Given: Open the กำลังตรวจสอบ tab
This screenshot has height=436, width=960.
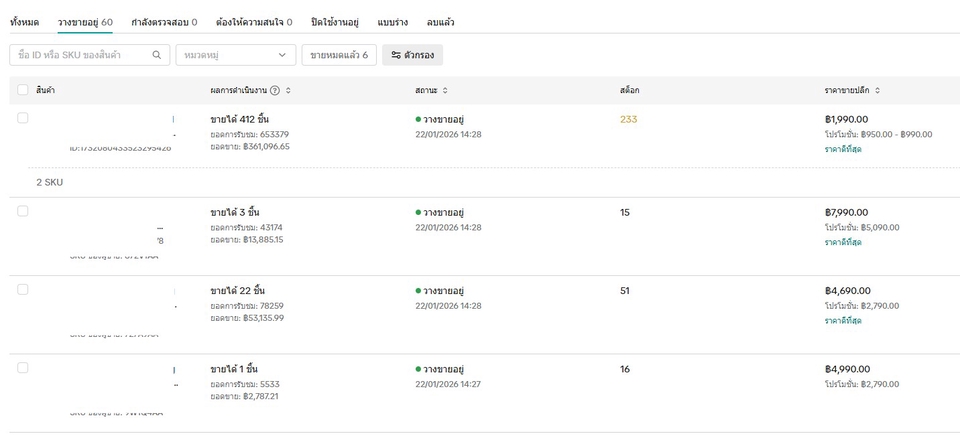Looking at the screenshot, I should (164, 21).
